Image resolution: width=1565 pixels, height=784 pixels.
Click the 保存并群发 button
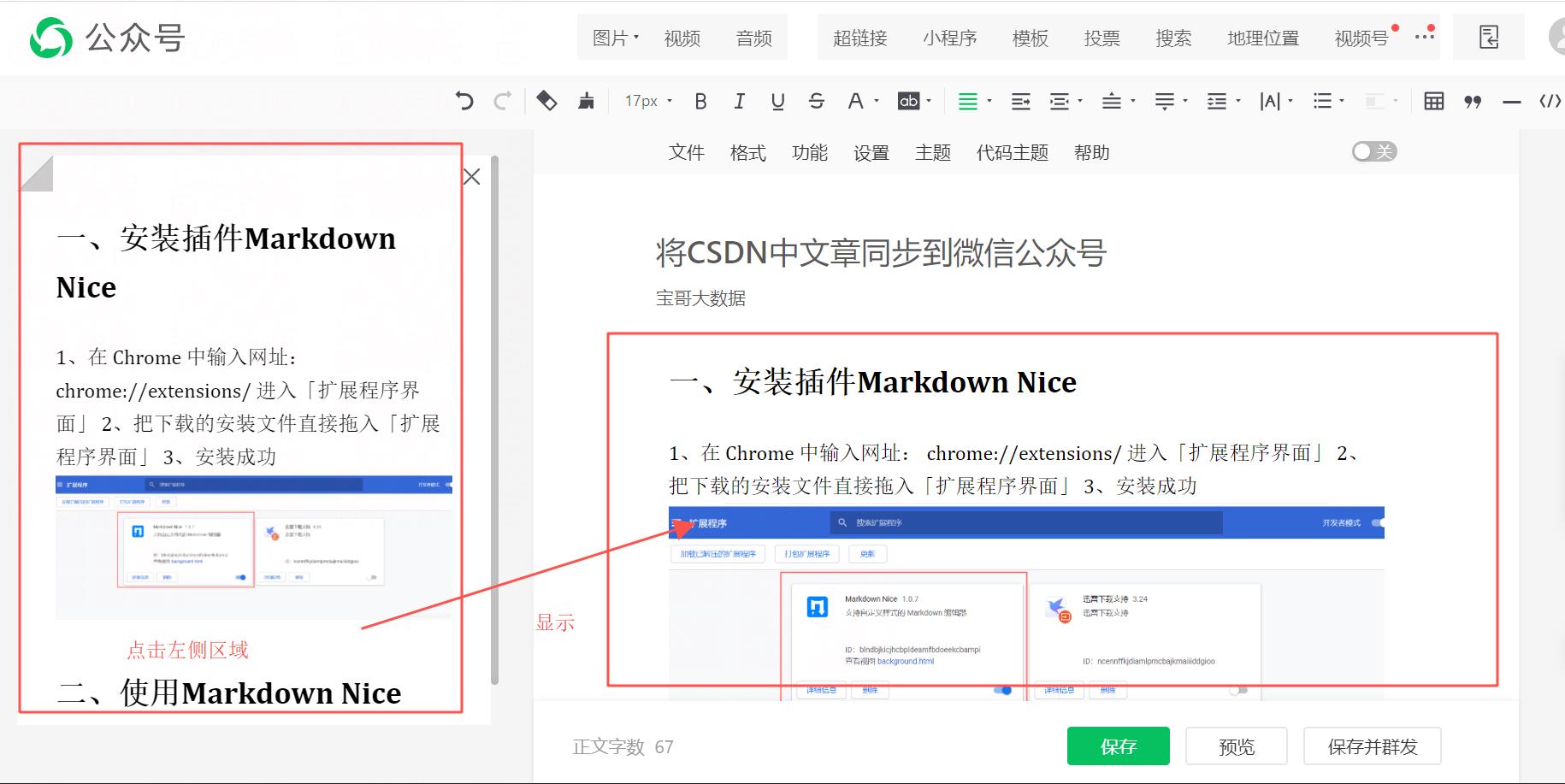coord(1372,746)
